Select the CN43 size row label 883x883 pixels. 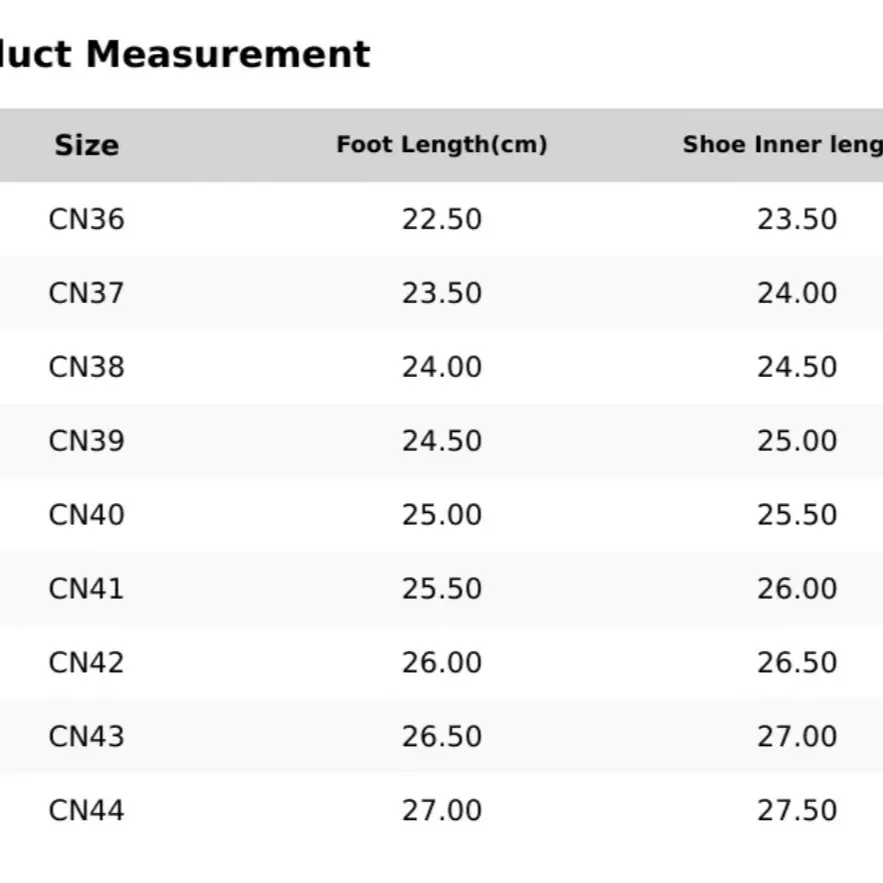pos(86,736)
